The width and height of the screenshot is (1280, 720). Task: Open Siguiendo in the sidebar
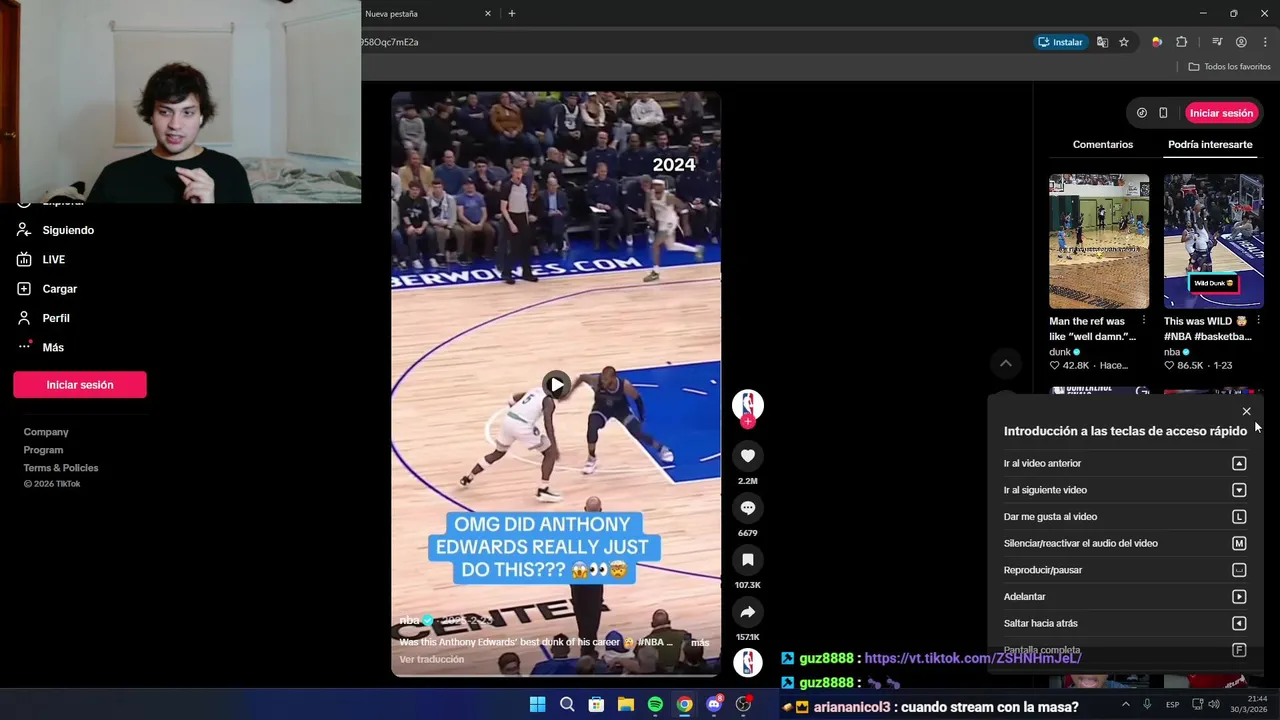click(68, 230)
